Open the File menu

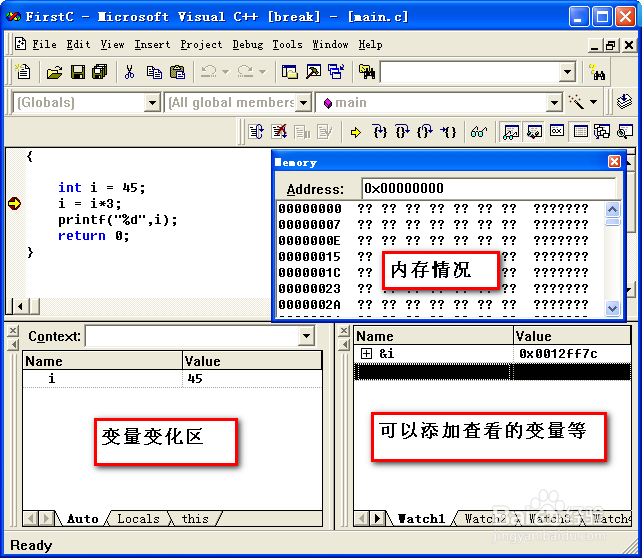pos(44,44)
